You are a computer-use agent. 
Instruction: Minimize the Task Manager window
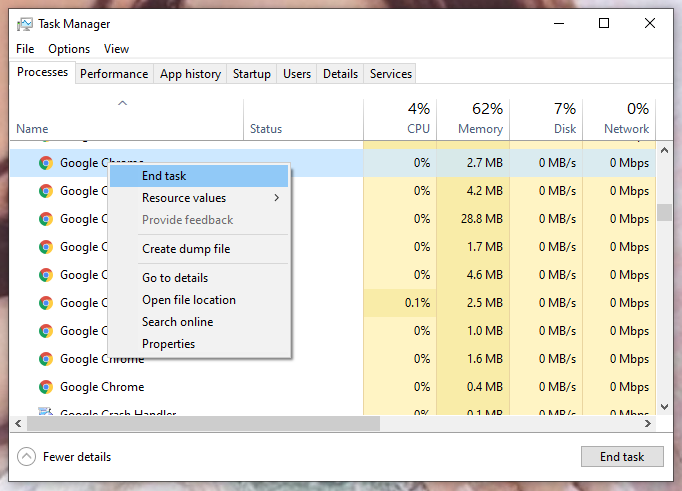point(559,23)
